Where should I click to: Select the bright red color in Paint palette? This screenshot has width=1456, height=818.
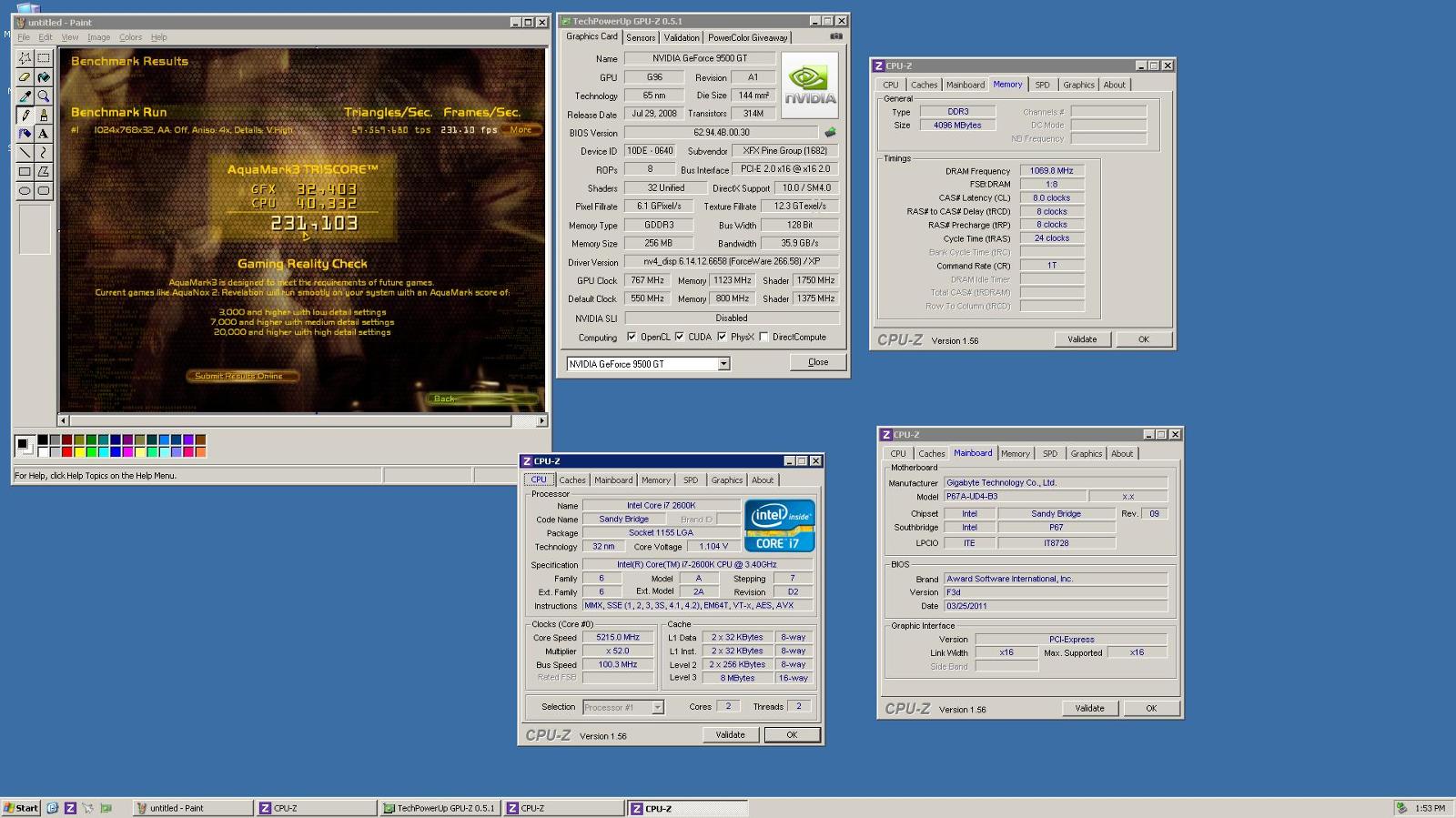pos(66,451)
